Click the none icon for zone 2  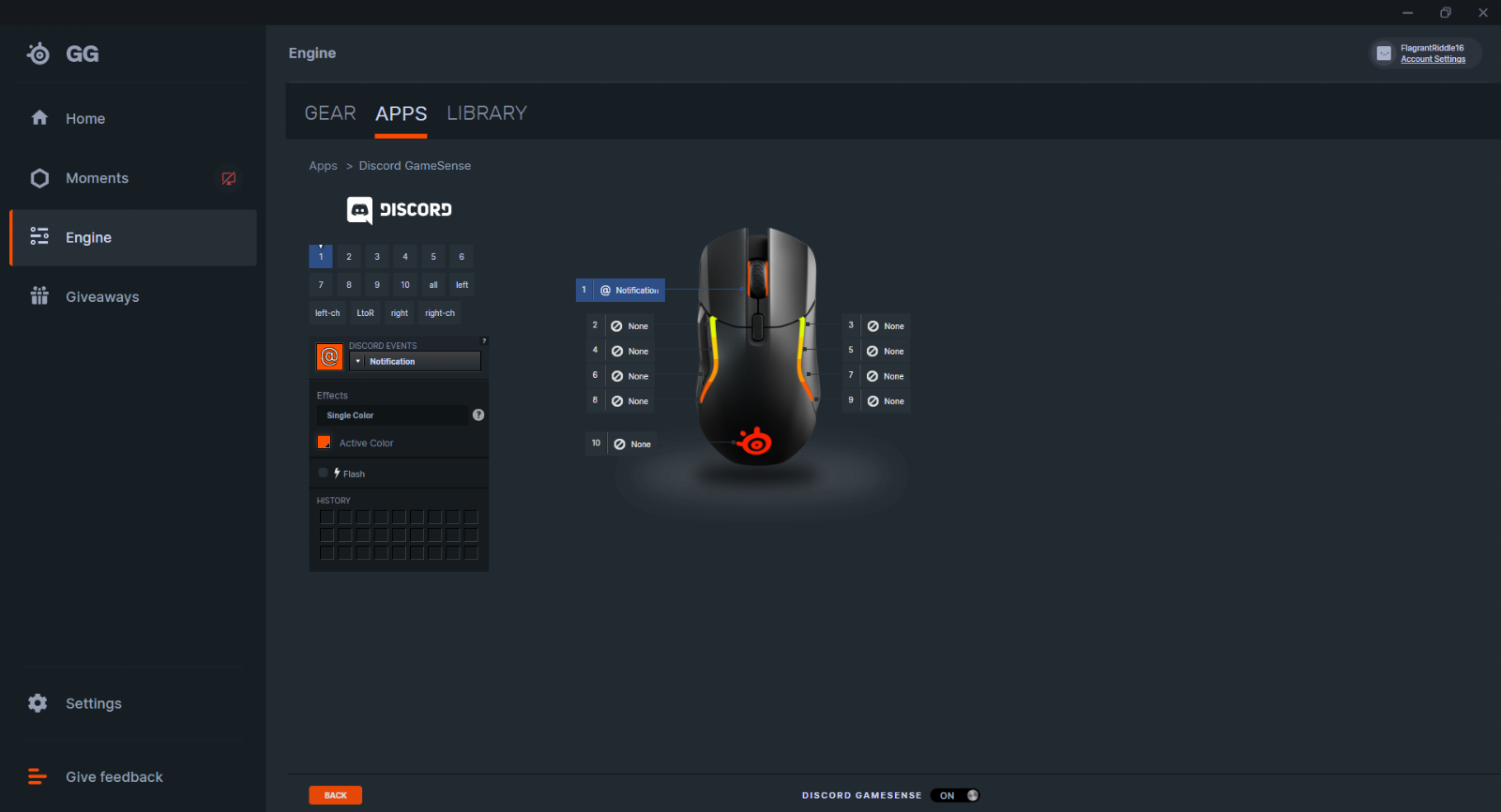616,326
